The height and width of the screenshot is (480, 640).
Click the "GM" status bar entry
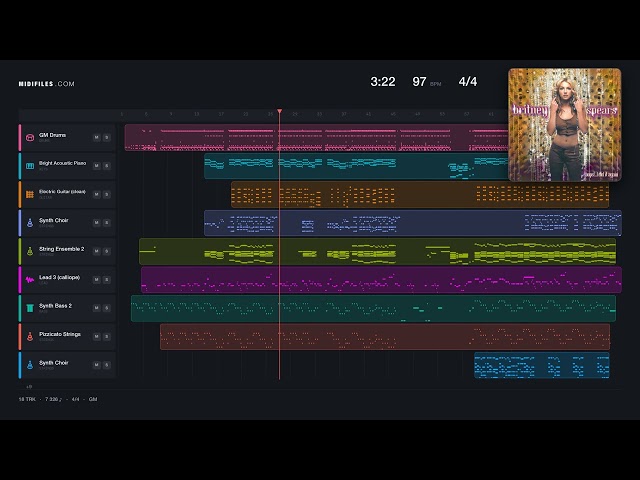coord(93,399)
